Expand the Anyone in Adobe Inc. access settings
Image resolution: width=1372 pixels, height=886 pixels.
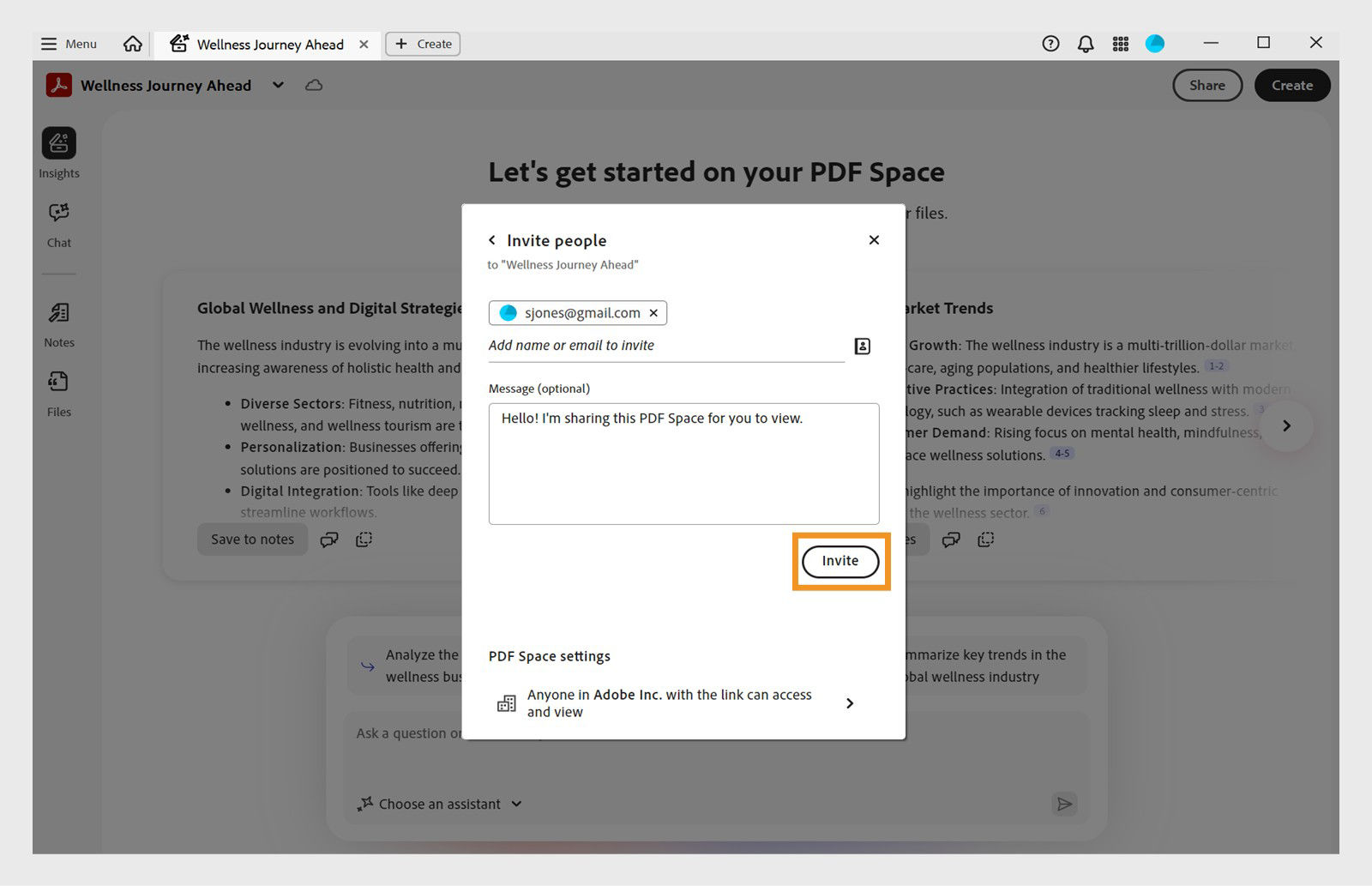point(849,703)
